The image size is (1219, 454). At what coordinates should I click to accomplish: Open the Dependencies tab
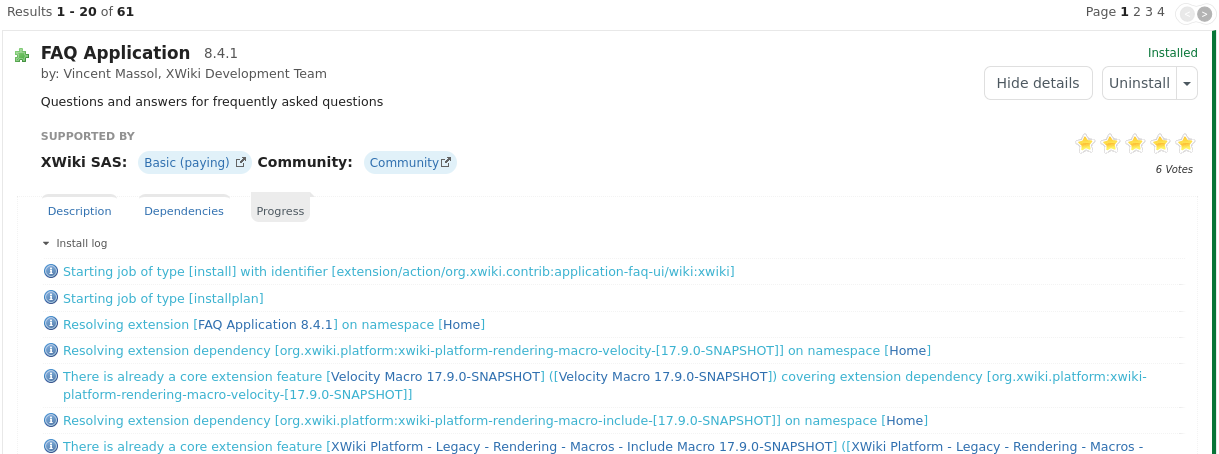tap(184, 211)
